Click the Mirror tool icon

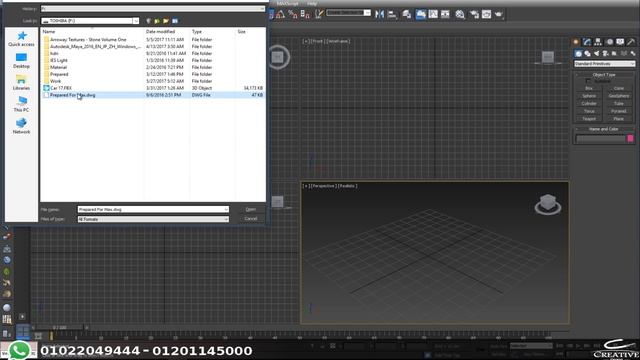tap(380, 15)
